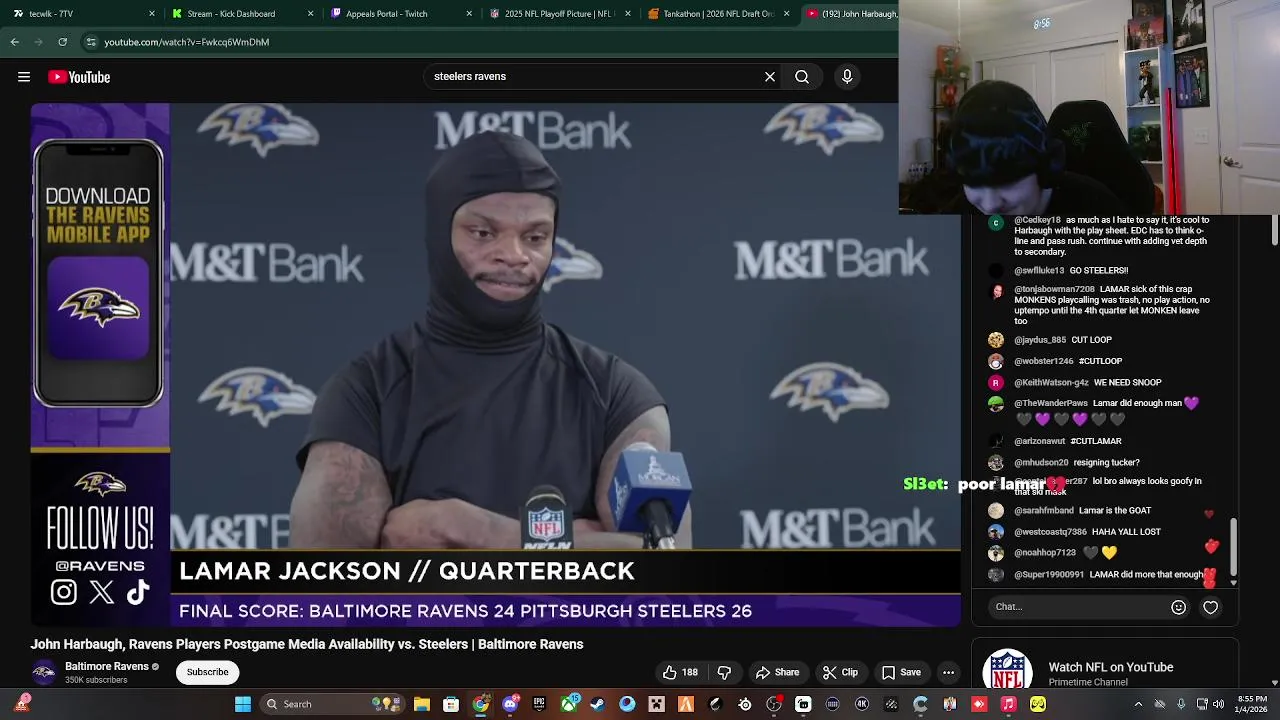Close the Tankathon tab
Image resolution: width=1280 pixels, height=720 pixels.
coord(786,14)
